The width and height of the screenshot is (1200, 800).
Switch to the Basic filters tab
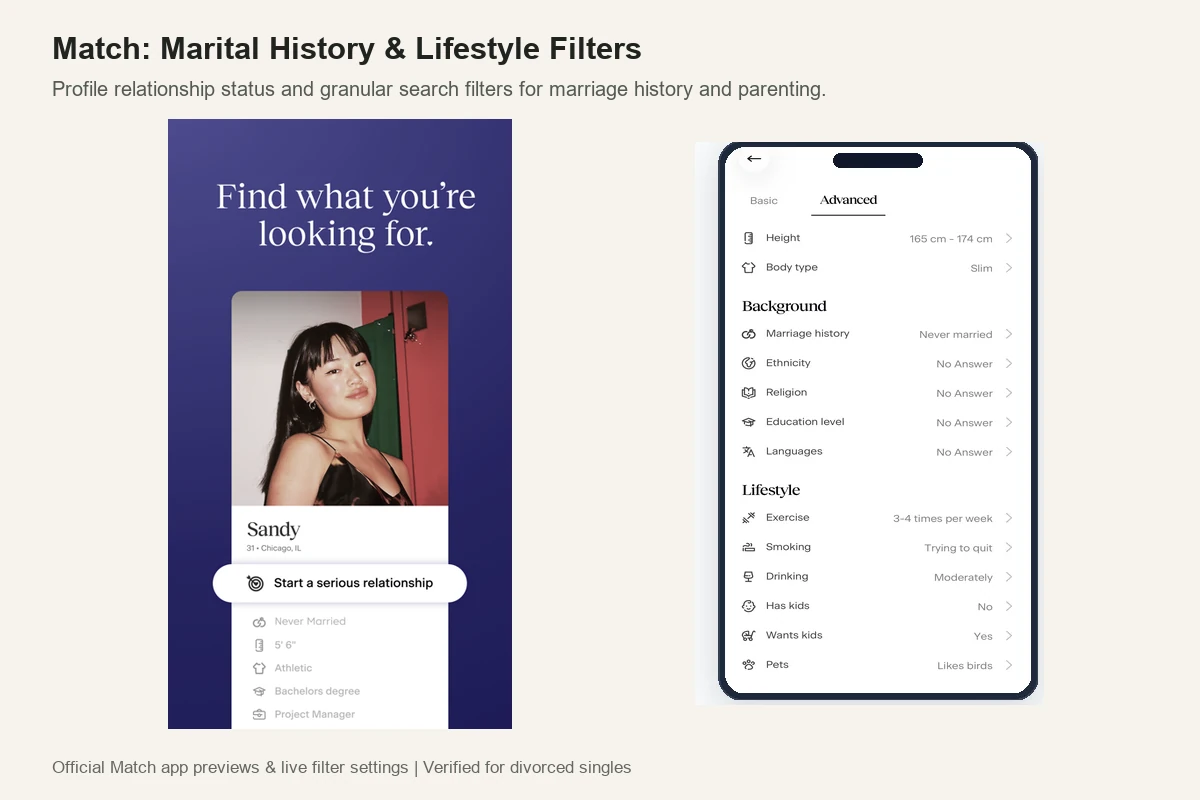pos(764,201)
